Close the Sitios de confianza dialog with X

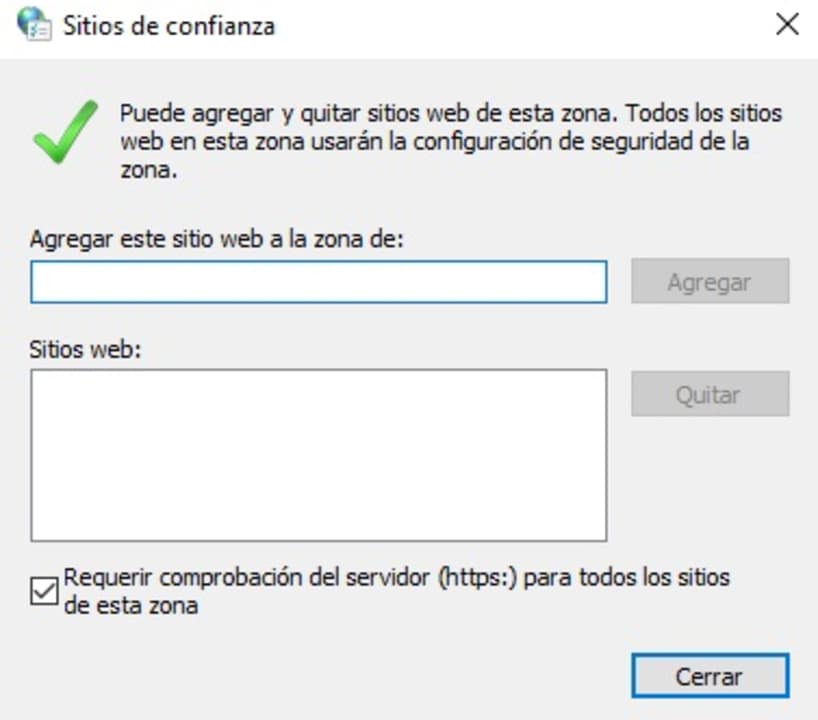tap(787, 25)
